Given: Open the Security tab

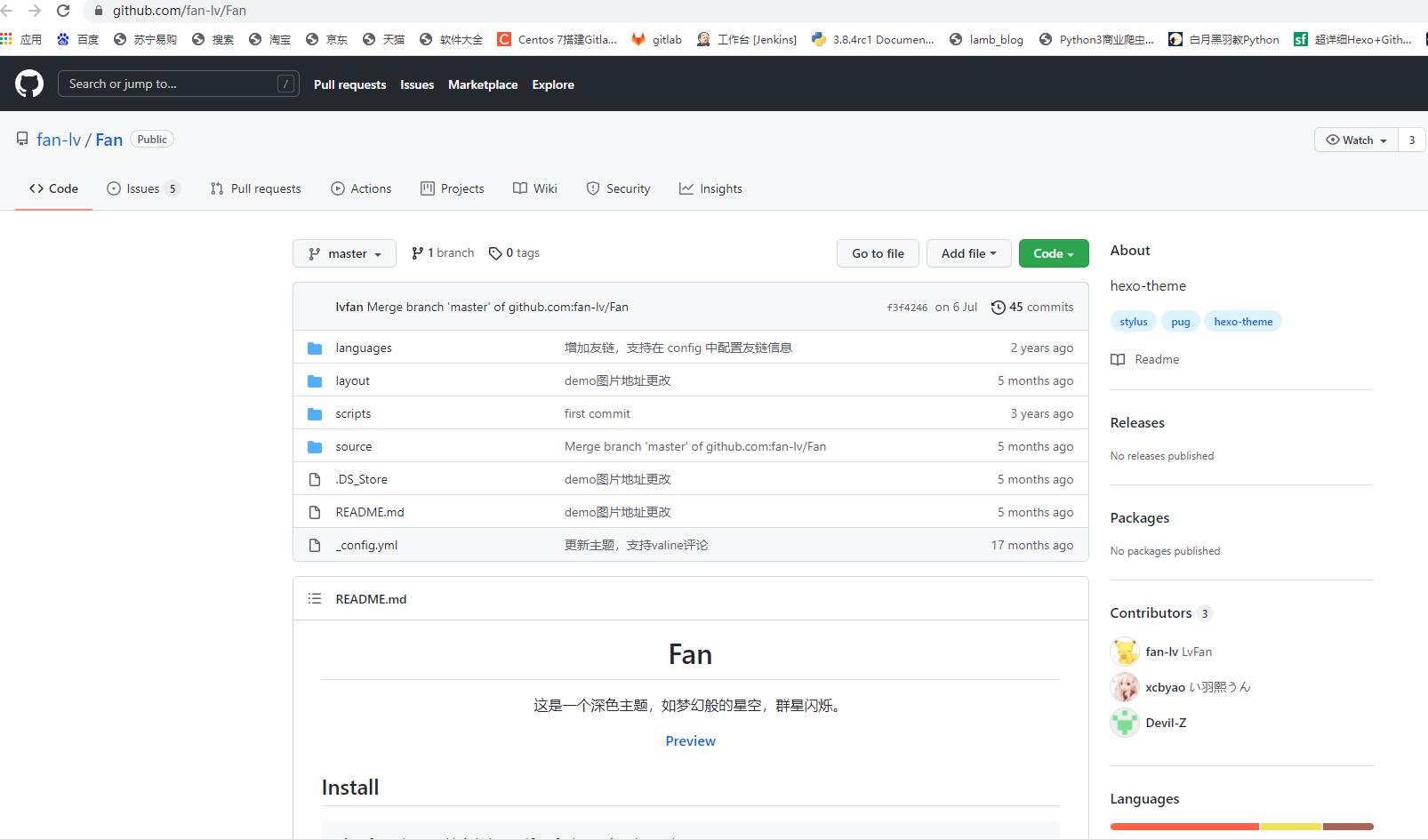Looking at the screenshot, I should (619, 188).
